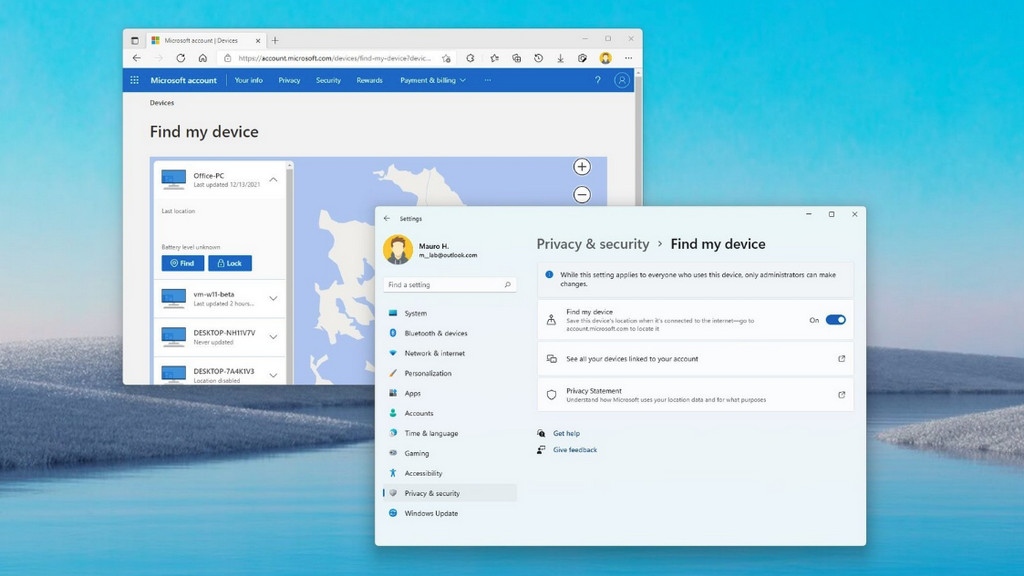
Task: Open browser History icon
Action: click(x=538, y=58)
